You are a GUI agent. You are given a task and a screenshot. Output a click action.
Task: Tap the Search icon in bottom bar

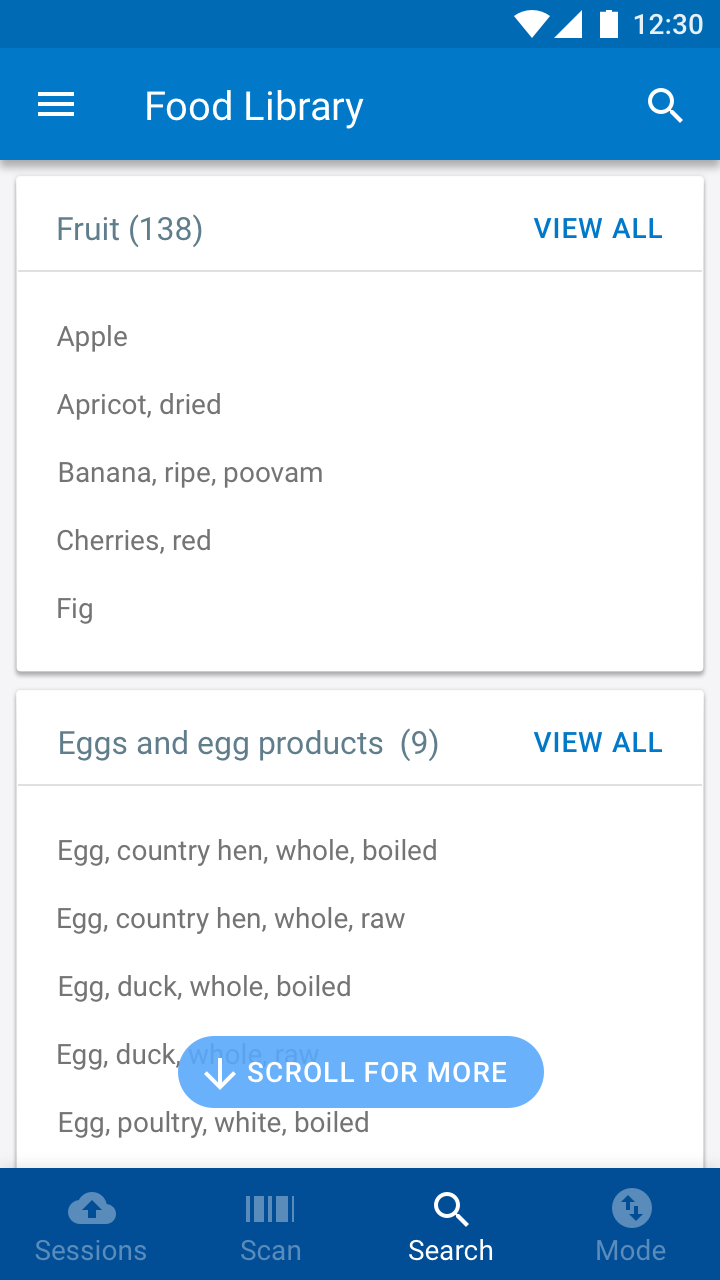coord(451,1209)
